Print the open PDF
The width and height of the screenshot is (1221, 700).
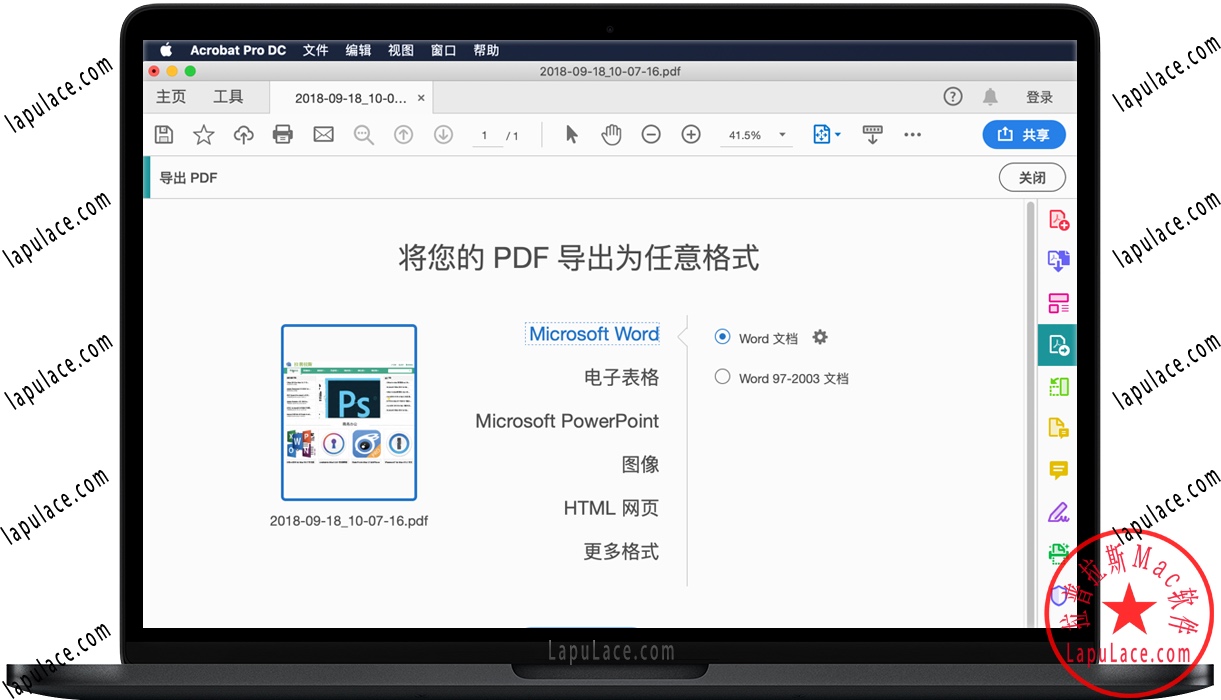[x=283, y=134]
